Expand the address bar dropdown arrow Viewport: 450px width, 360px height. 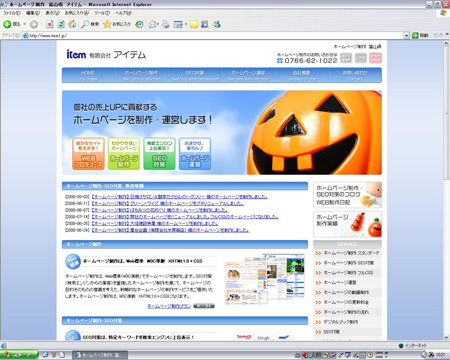click(406, 35)
